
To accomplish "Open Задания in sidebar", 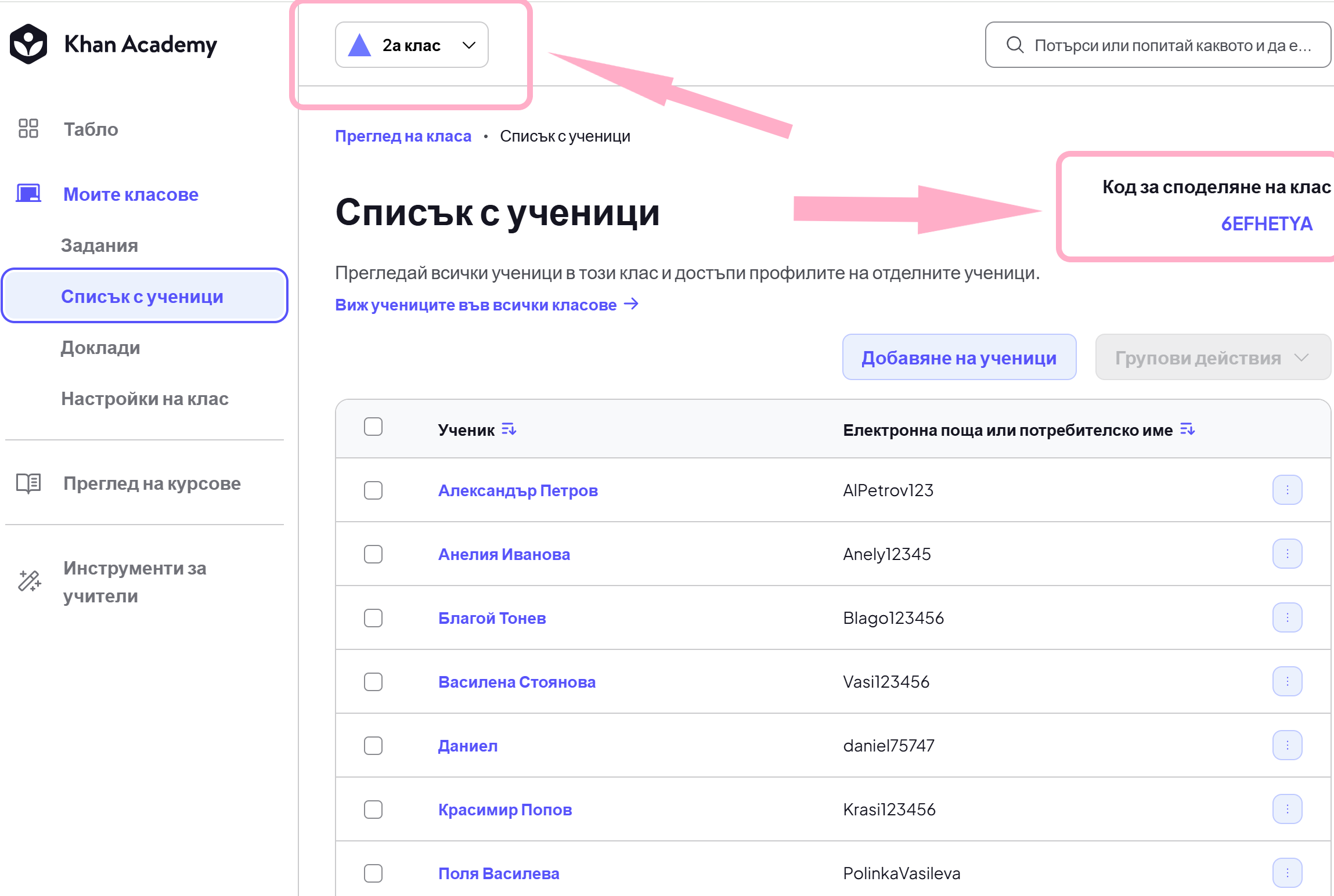I will tap(99, 245).
